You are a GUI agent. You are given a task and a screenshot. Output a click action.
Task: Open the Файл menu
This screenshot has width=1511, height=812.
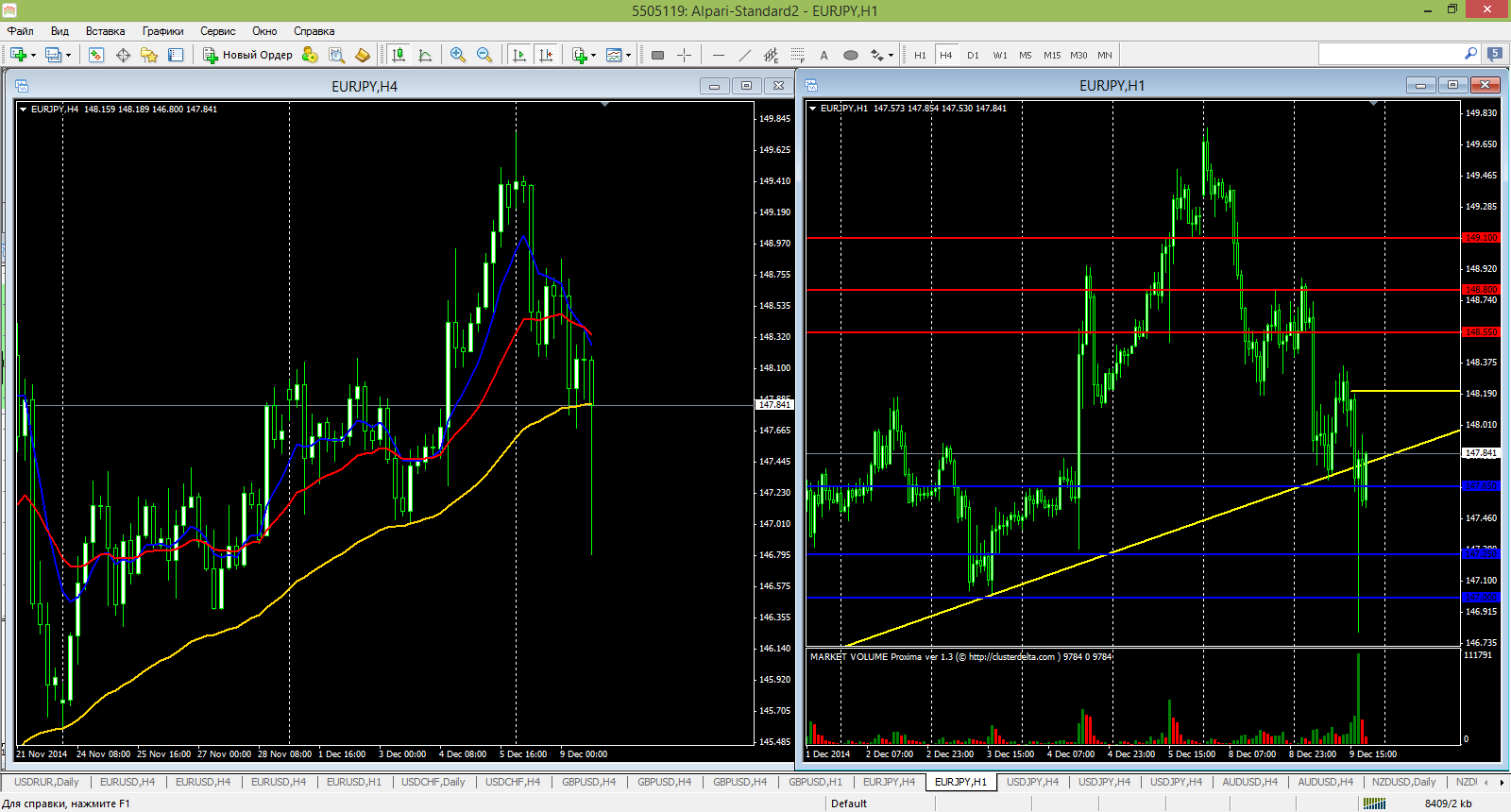click(21, 31)
